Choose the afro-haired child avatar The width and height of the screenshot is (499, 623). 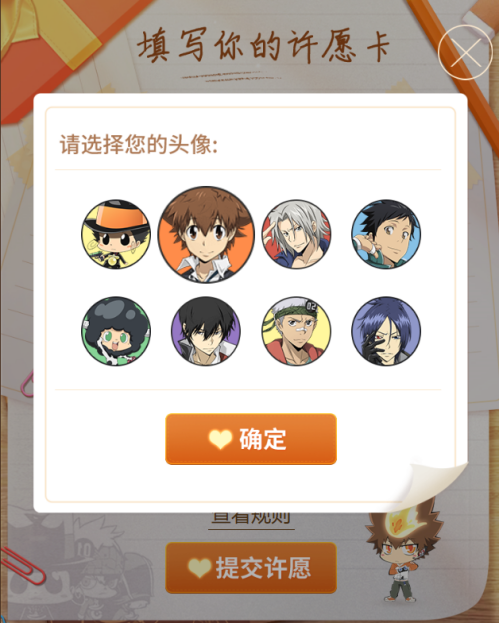(116, 331)
